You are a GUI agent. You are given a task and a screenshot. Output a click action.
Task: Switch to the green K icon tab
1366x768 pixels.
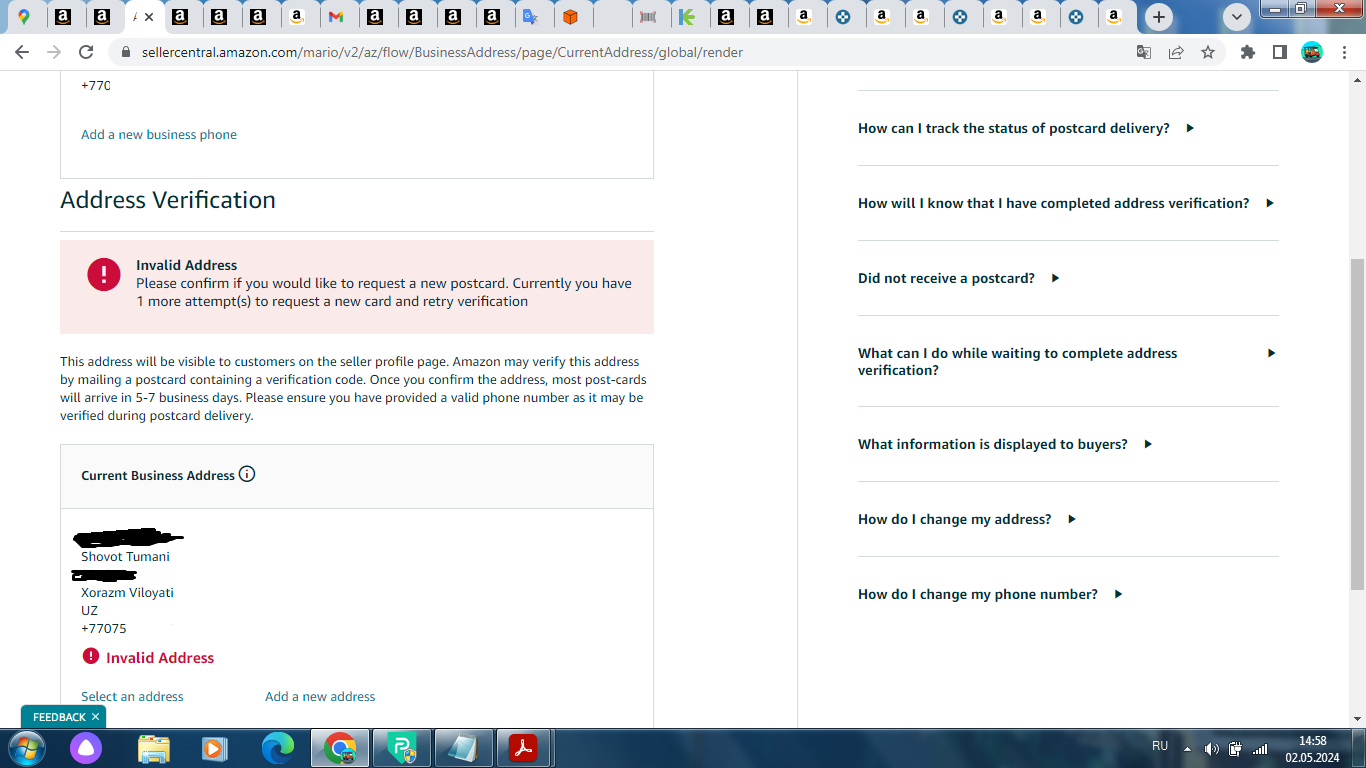click(x=687, y=17)
